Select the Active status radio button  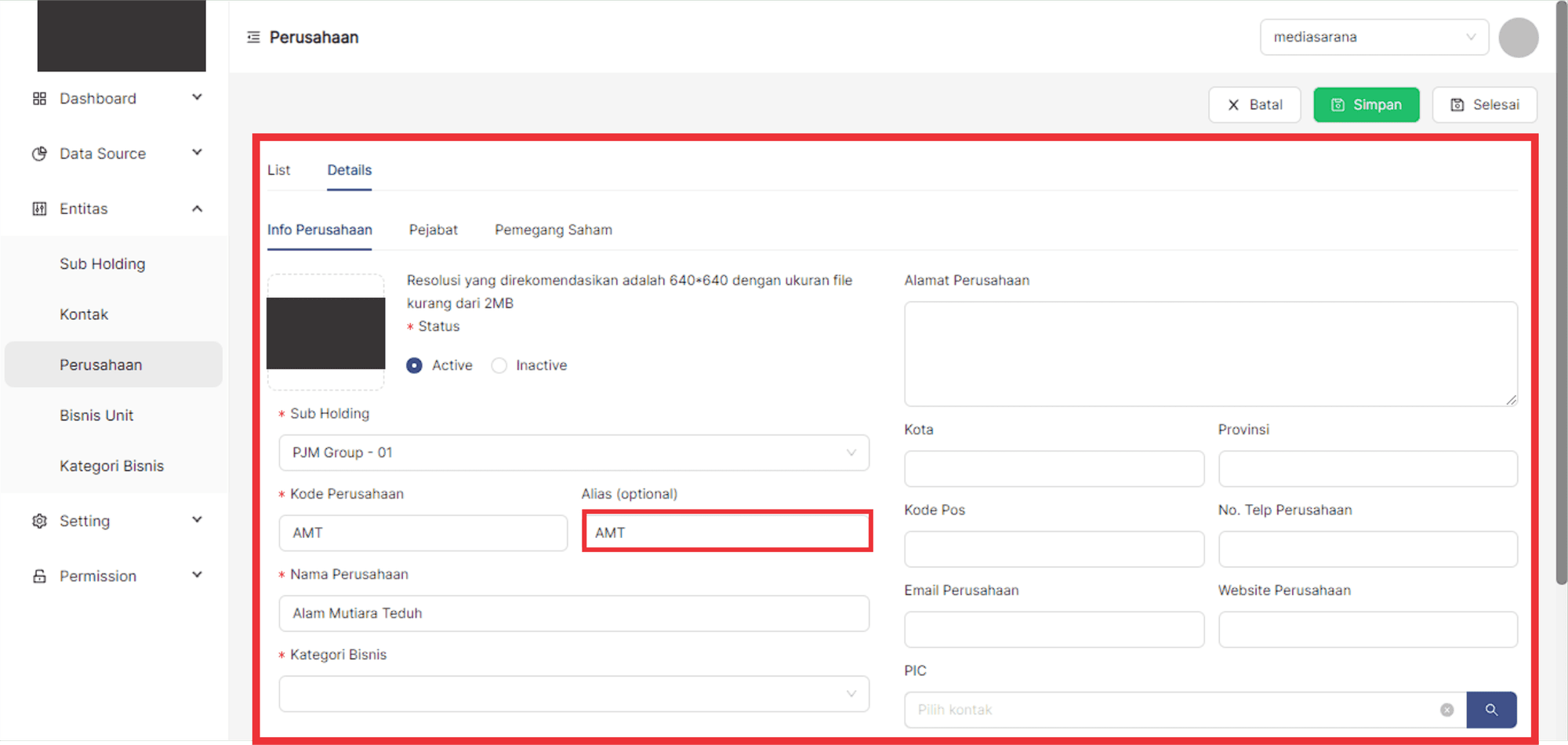point(415,365)
